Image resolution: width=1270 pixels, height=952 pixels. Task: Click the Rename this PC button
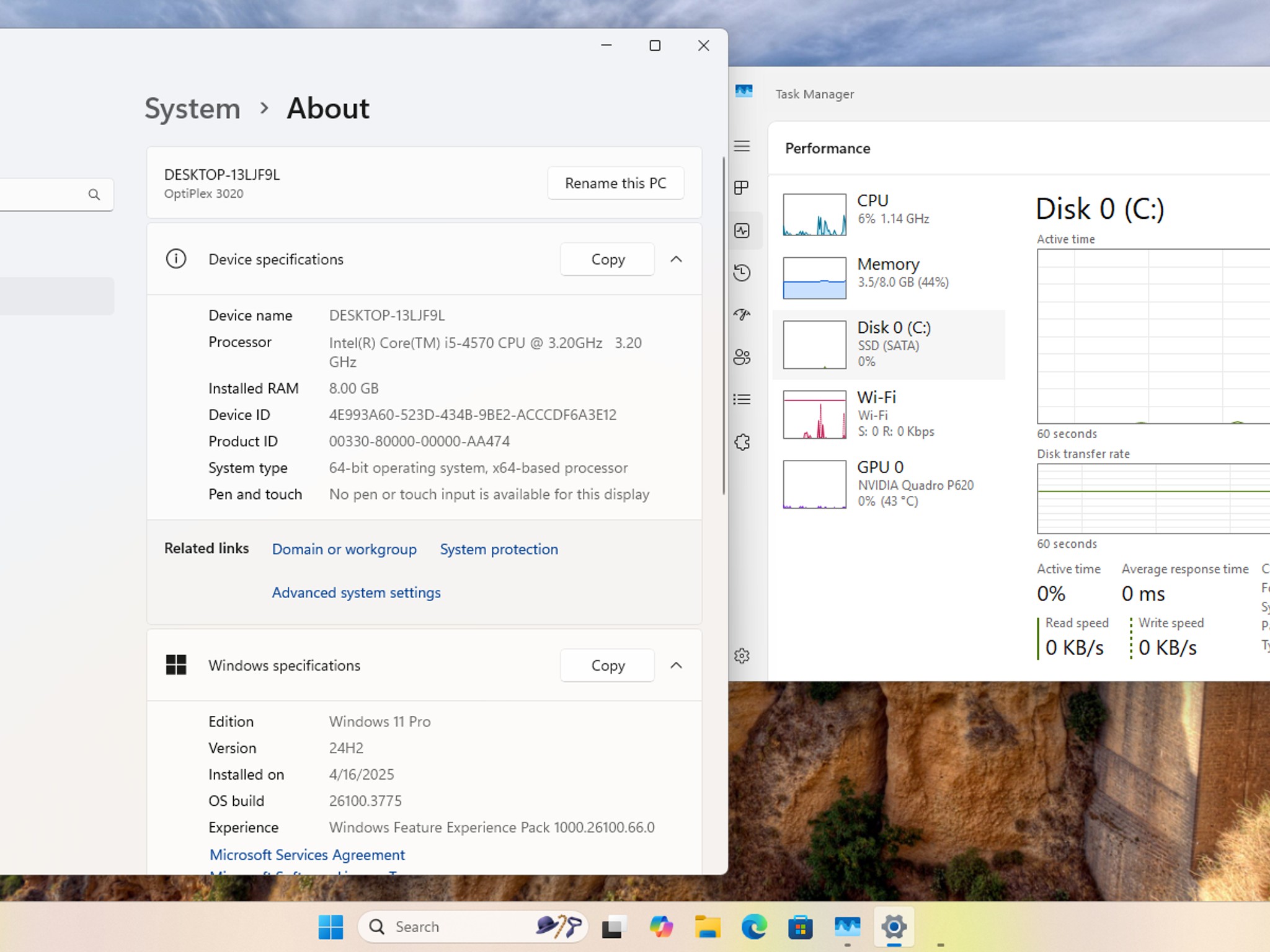[x=615, y=183]
